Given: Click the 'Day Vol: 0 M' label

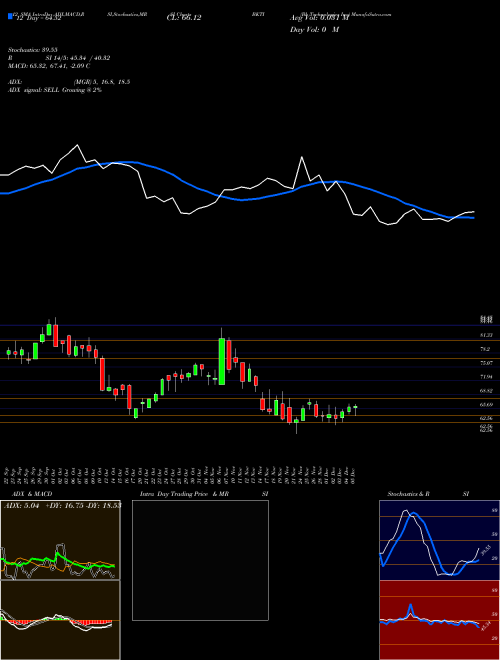Looking at the screenshot, I should click(314, 30).
